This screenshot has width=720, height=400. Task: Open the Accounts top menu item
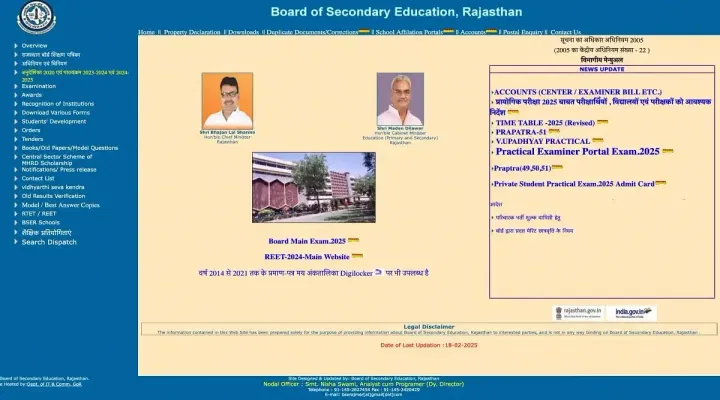pos(472,32)
